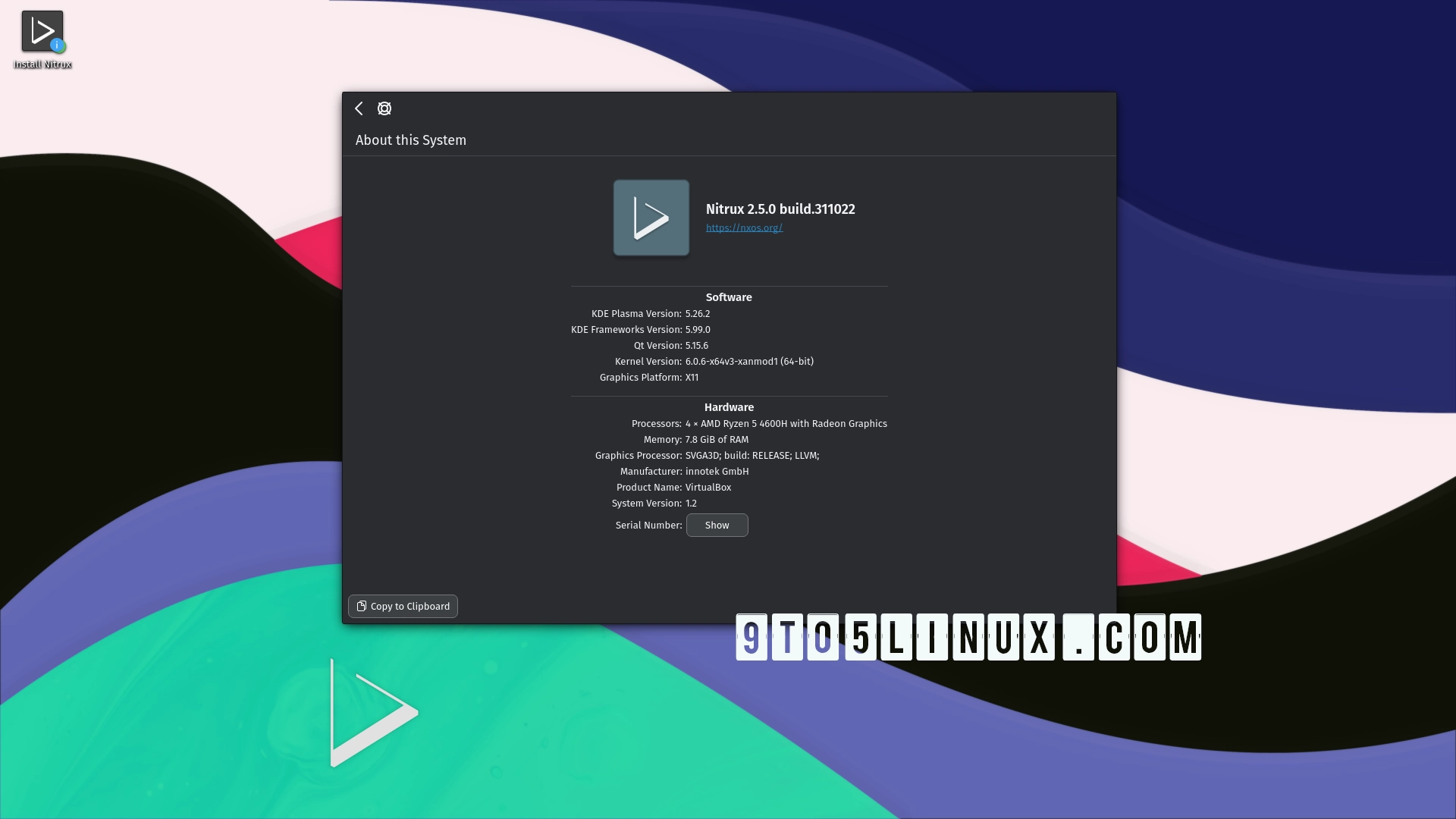Click the app icon next to About this System
The width and height of the screenshot is (1456, 819).
(x=384, y=108)
